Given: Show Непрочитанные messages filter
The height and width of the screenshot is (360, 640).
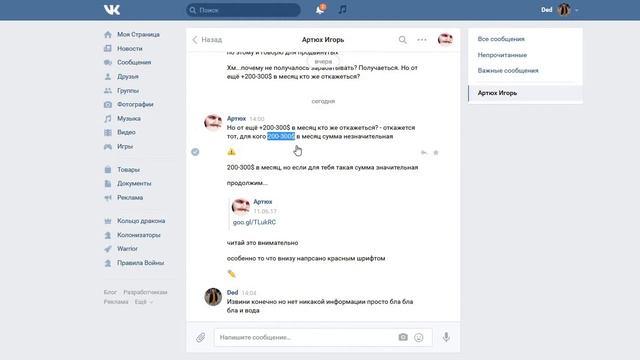Looking at the screenshot, I should click(502, 55).
